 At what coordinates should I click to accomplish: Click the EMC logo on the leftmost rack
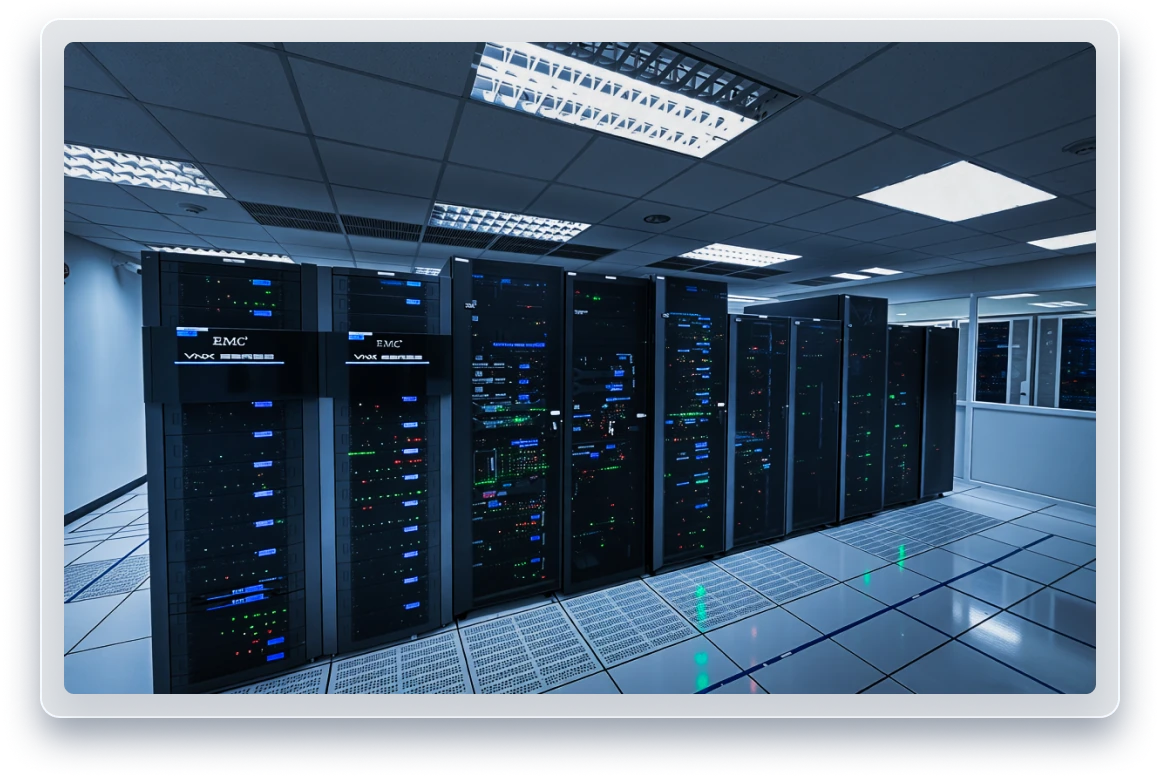pyautogui.click(x=229, y=341)
